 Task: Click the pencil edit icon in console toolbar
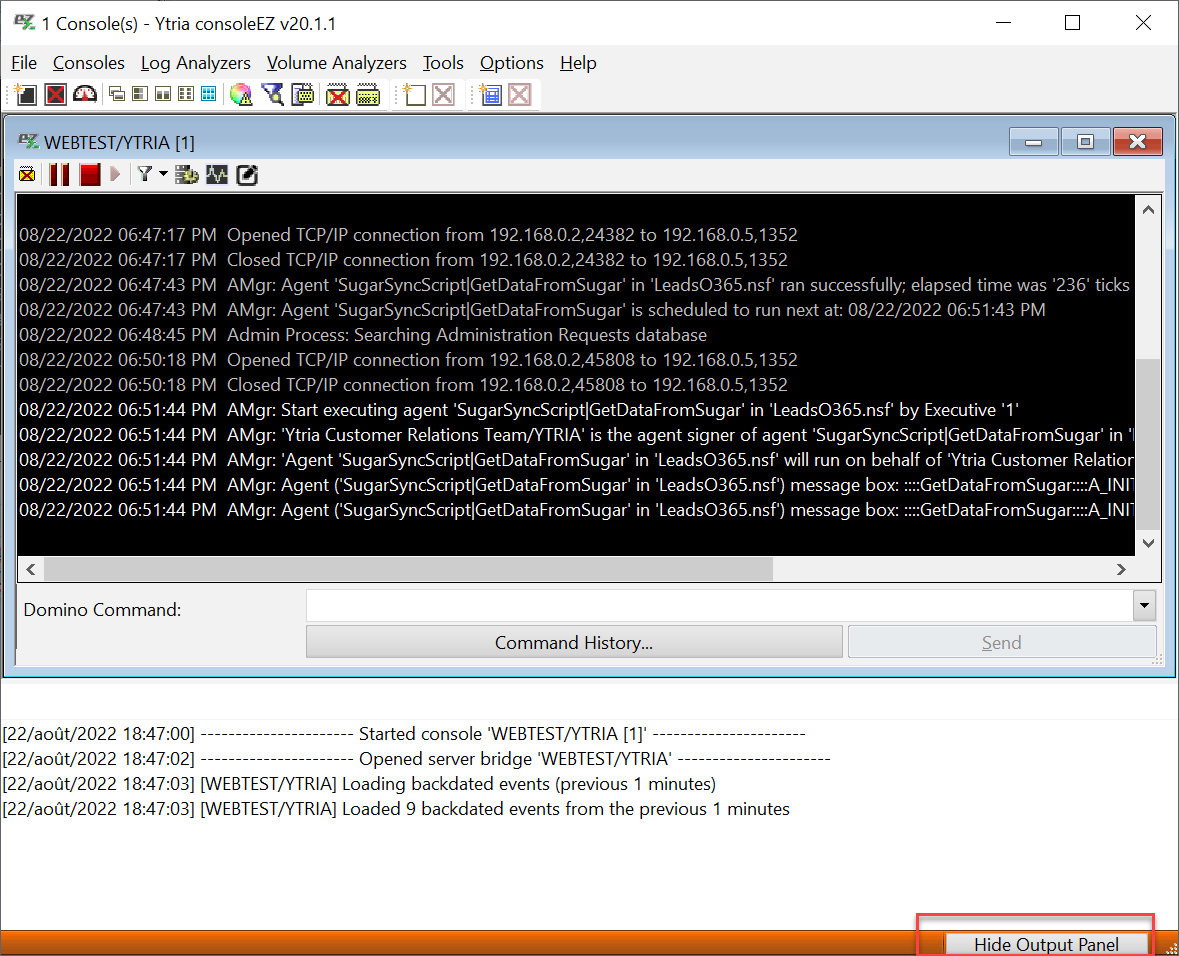pyautogui.click(x=247, y=175)
